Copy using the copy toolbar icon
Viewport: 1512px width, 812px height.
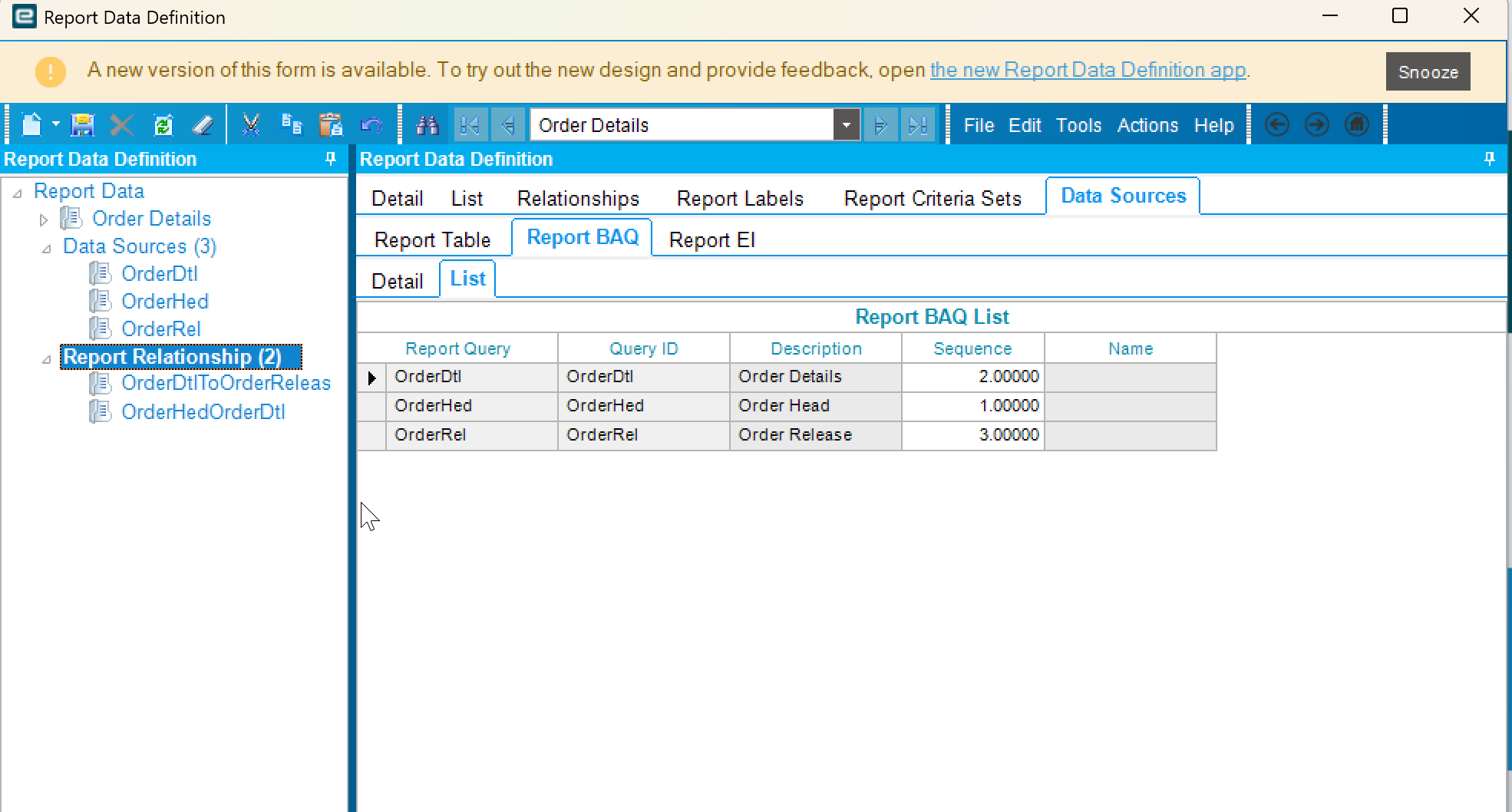[x=291, y=124]
